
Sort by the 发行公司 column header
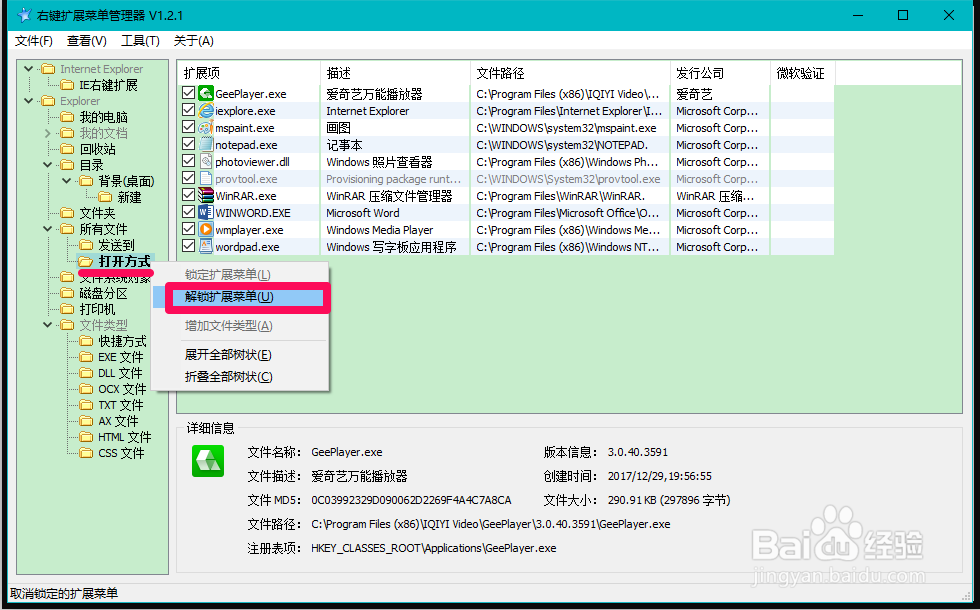pos(720,73)
